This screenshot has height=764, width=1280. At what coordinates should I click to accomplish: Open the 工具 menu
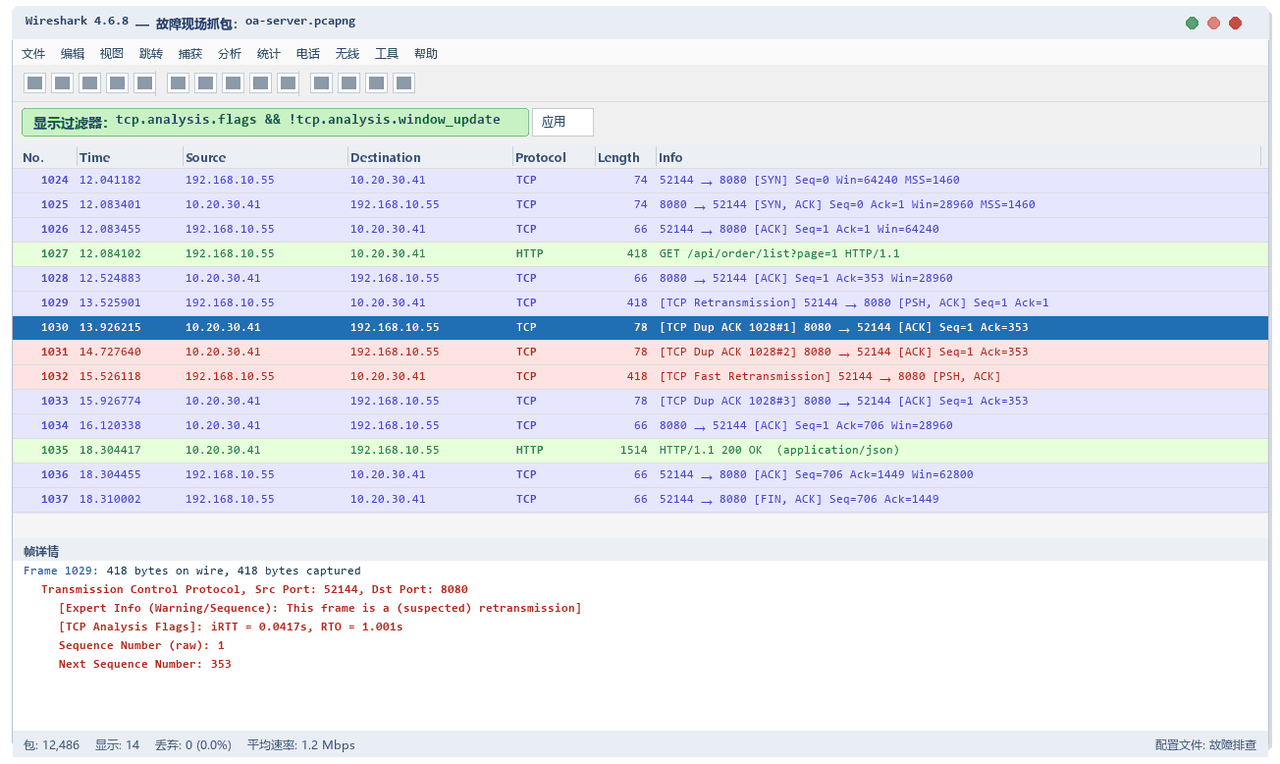(386, 54)
